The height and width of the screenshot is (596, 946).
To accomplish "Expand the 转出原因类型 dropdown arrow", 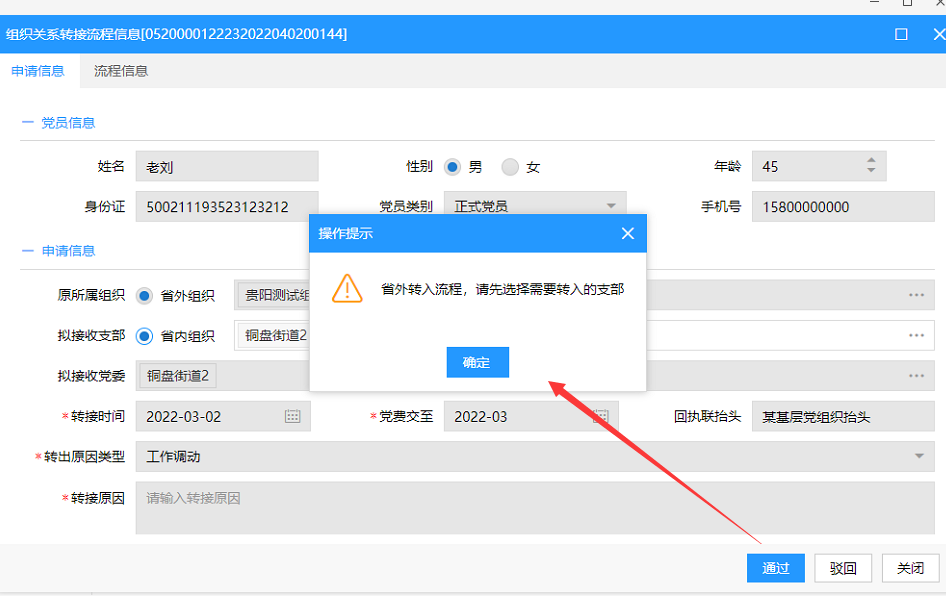I will 919,457.
